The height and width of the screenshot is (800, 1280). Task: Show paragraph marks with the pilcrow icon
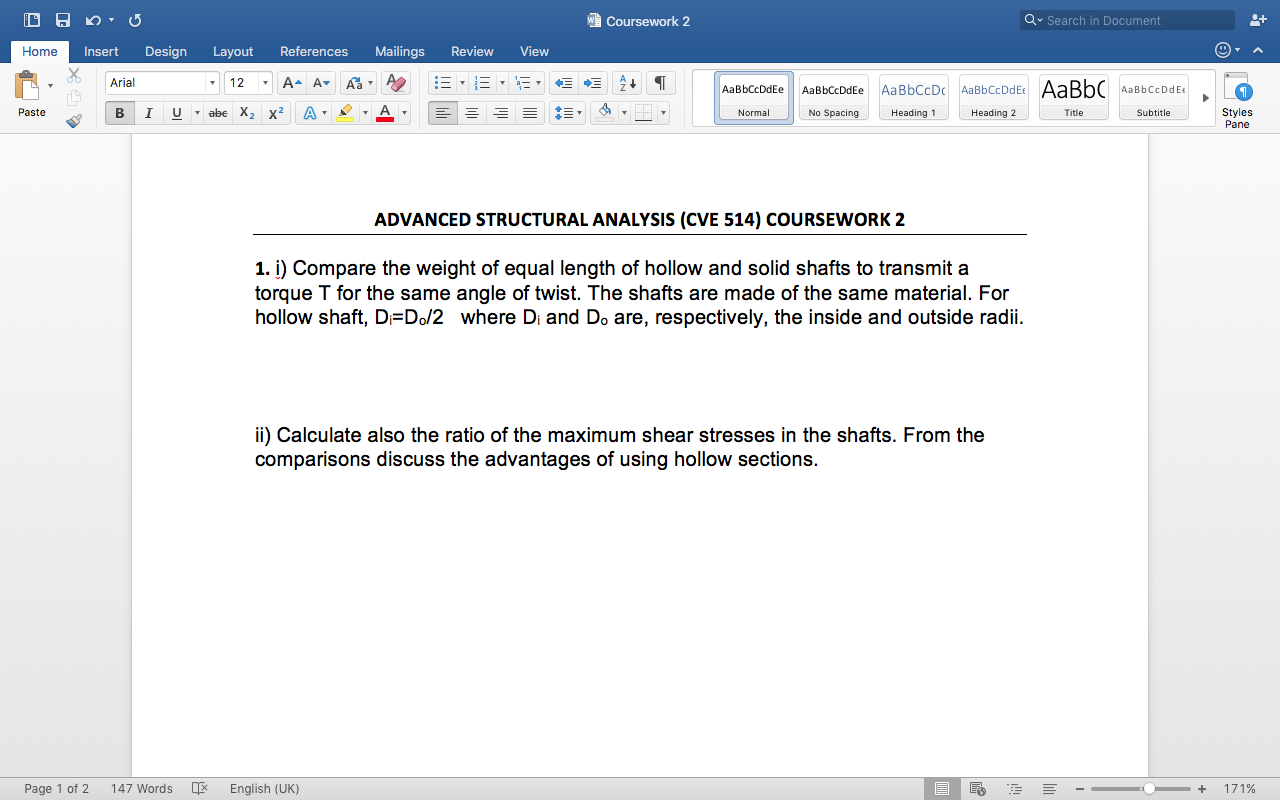[660, 82]
